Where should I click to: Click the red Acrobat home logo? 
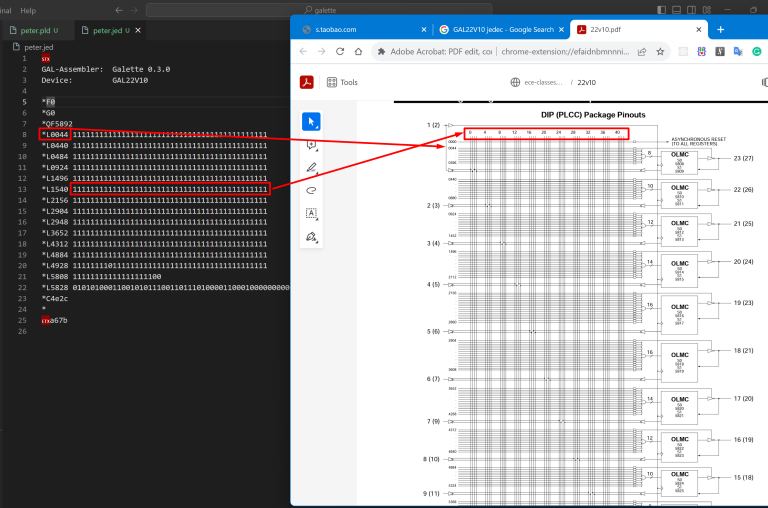tap(307, 82)
